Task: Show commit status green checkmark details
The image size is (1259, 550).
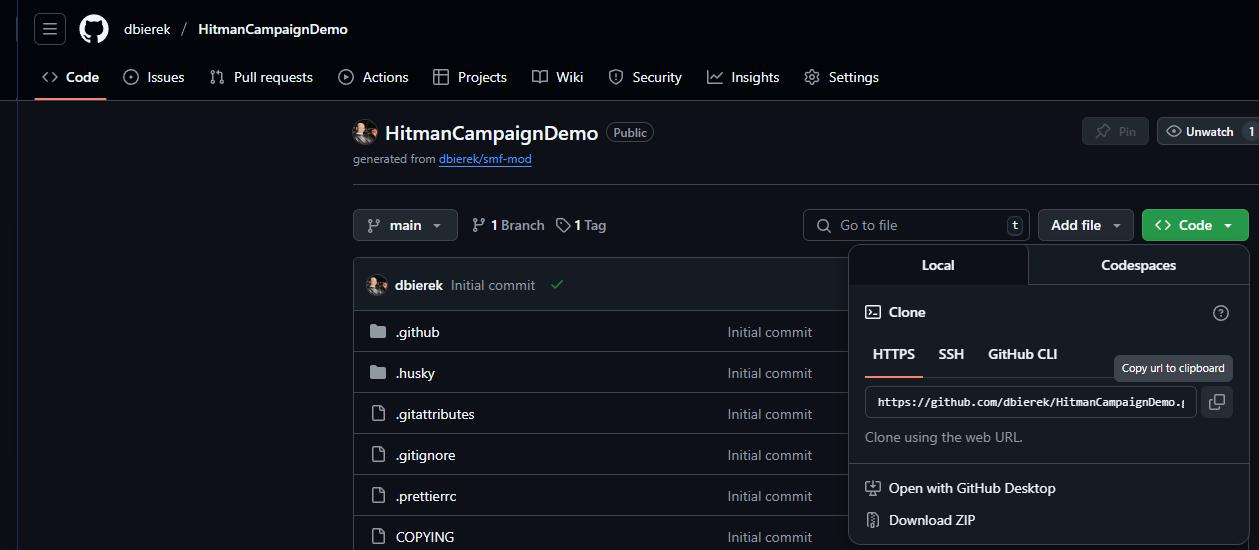Action: coord(557,285)
